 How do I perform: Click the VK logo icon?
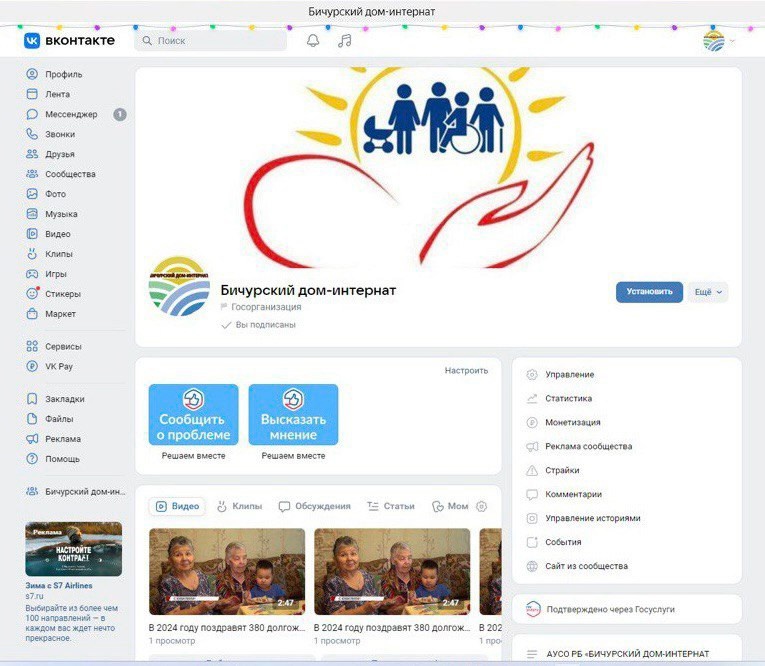(32, 40)
